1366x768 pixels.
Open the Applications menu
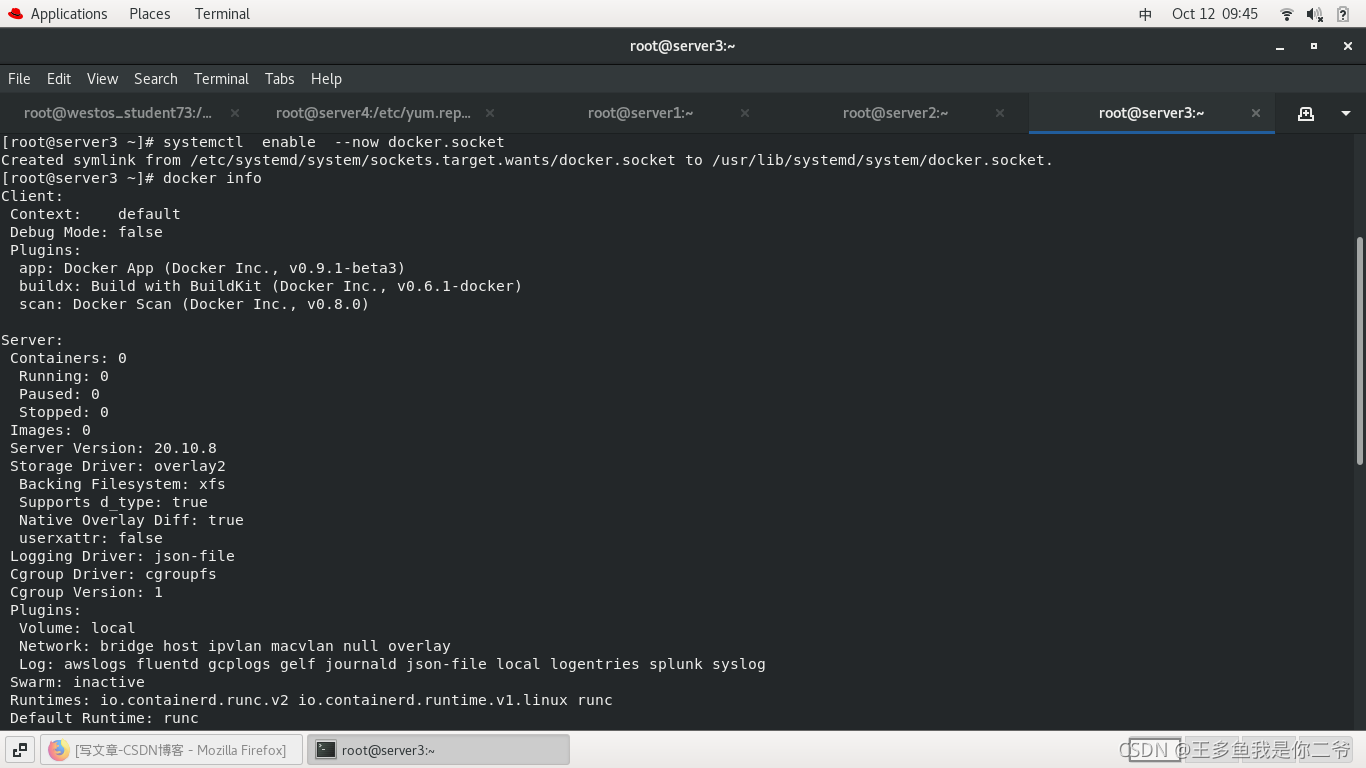pyautogui.click(x=69, y=14)
